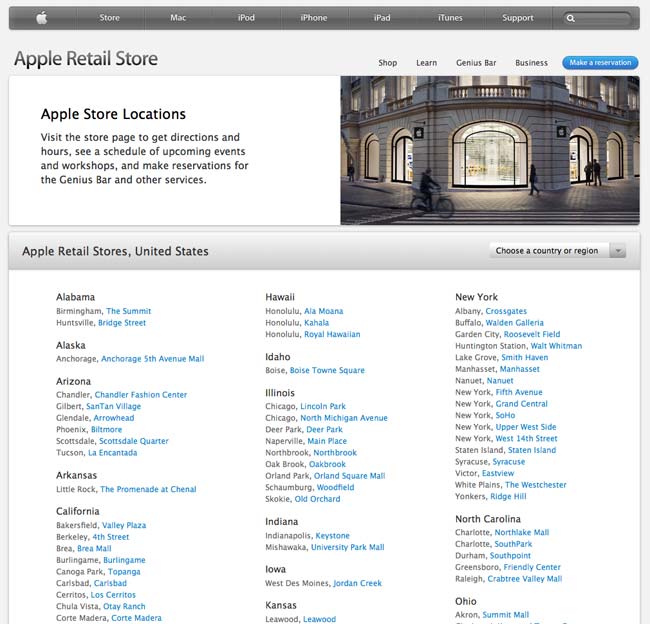Open the Support navigation tab
This screenshot has height=624, width=650.
[518, 18]
